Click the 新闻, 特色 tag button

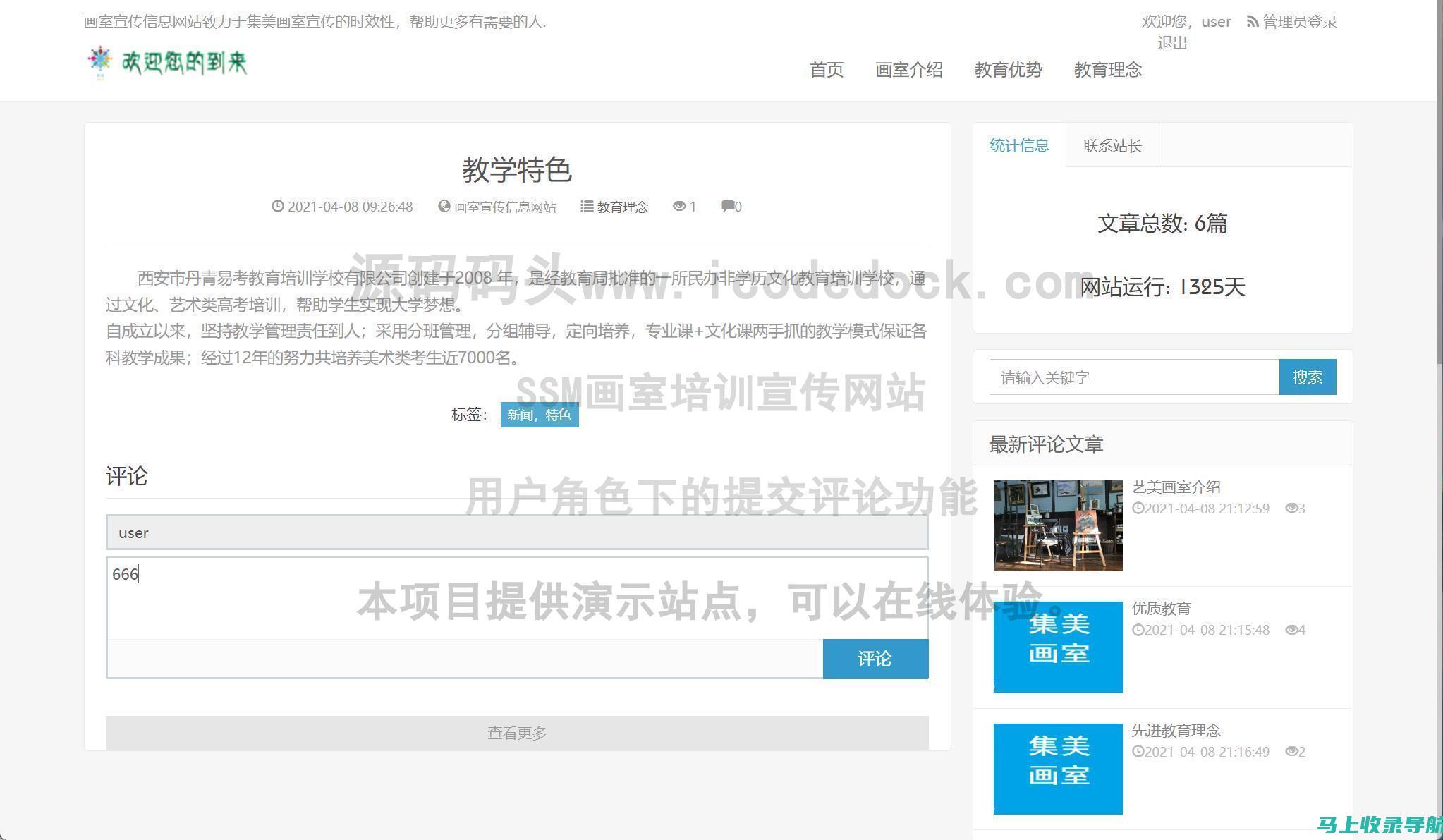(x=540, y=415)
